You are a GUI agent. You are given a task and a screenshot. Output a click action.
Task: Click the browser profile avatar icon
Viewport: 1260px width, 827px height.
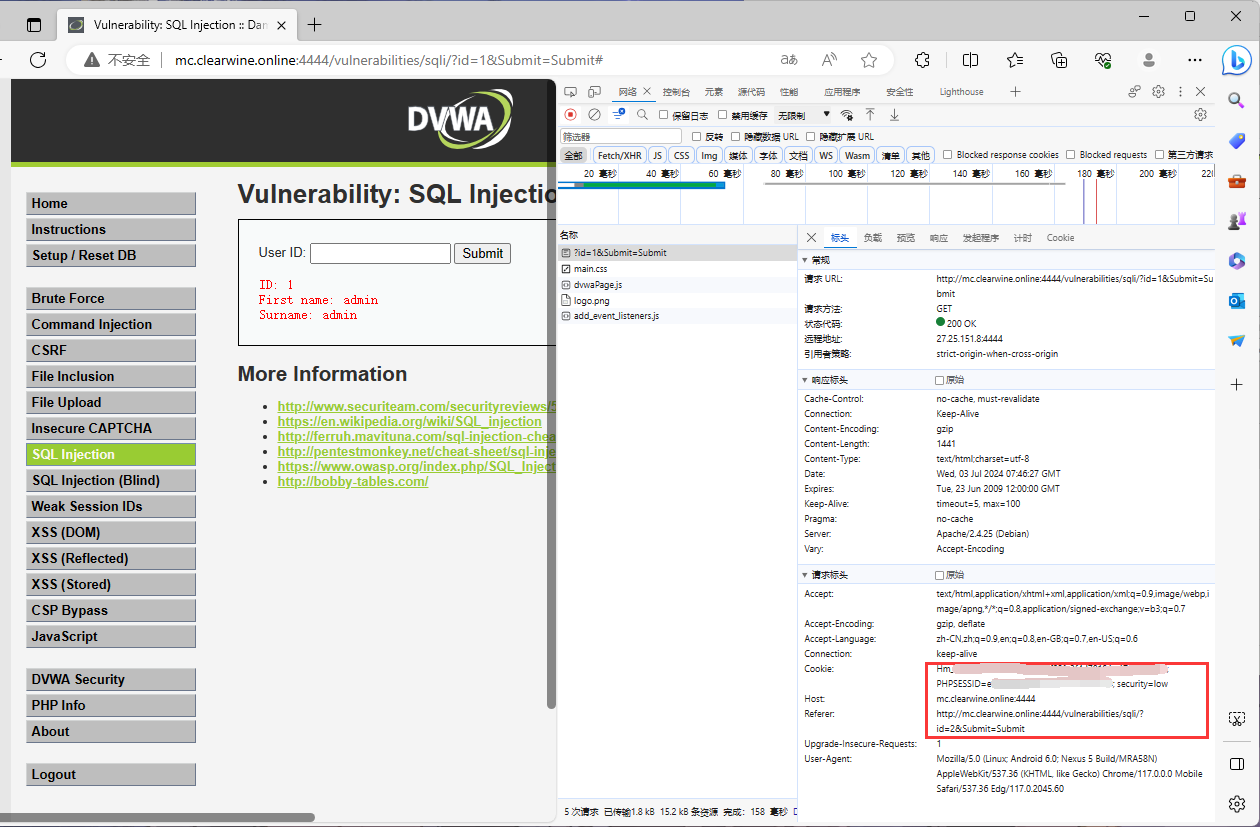(1149, 60)
